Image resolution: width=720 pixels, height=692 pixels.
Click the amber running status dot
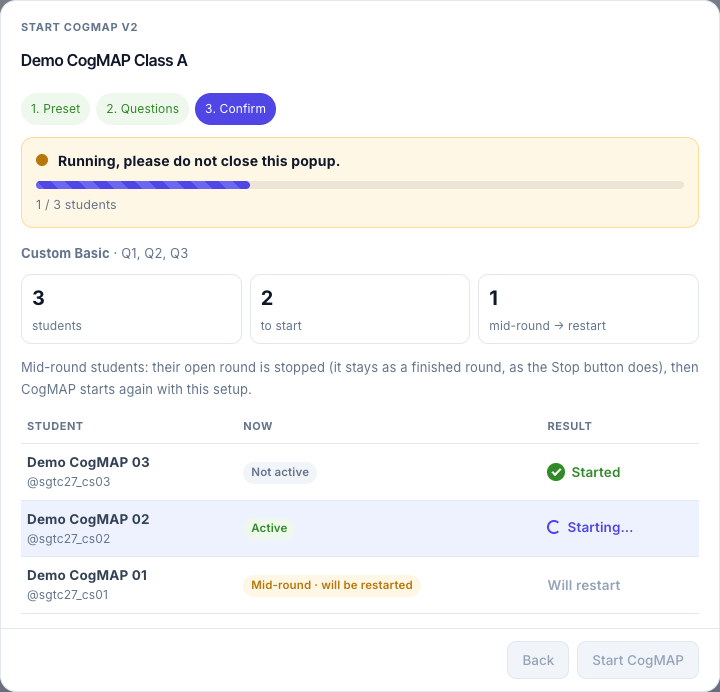[42, 160]
